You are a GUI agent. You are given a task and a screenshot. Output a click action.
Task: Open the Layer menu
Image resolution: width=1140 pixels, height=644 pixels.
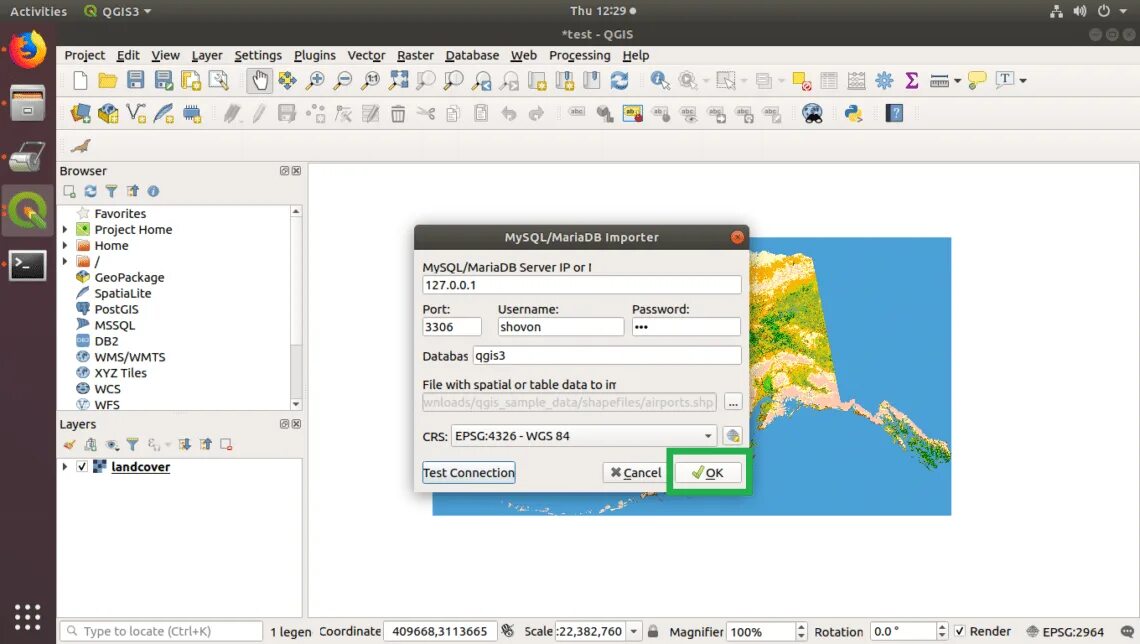click(x=207, y=55)
